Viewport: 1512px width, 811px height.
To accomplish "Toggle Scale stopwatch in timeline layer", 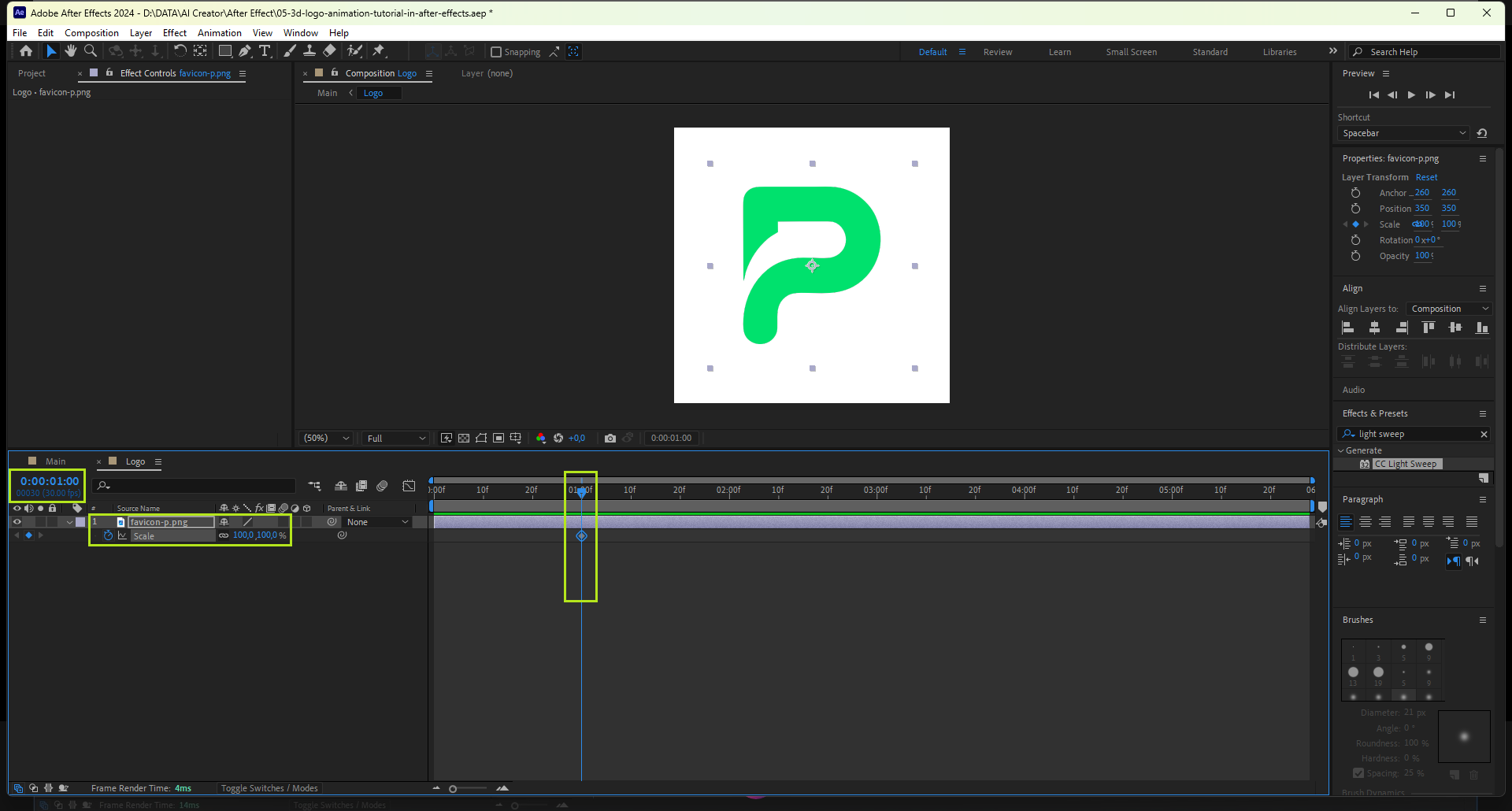I will [108, 535].
